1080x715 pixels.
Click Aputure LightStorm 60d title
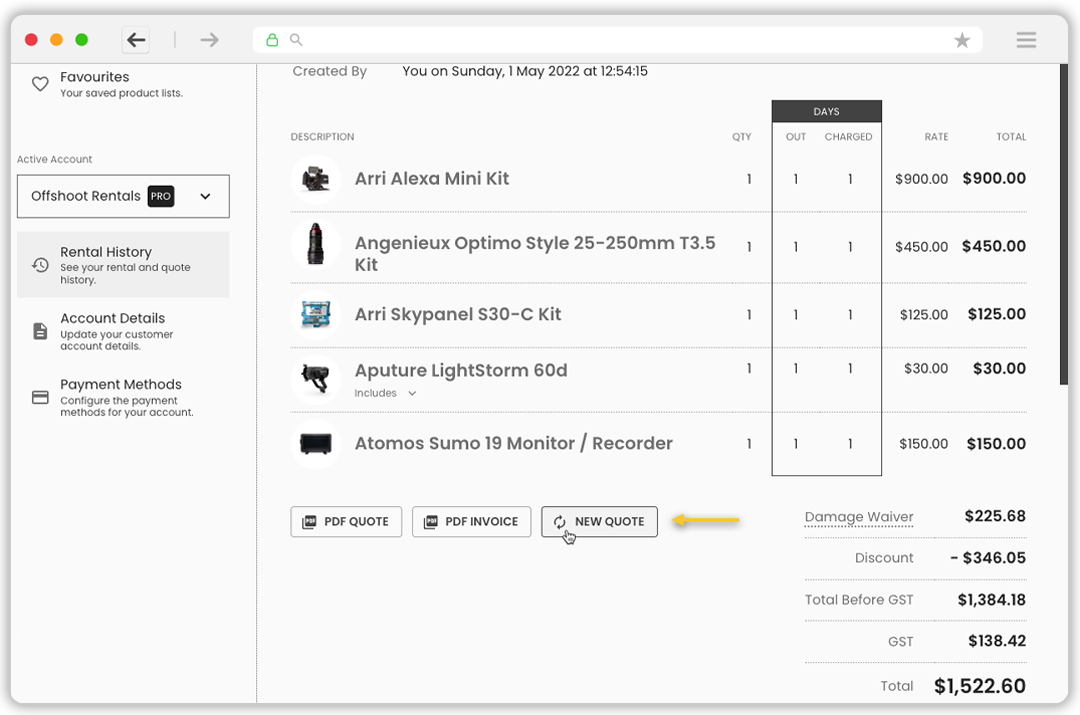coord(461,371)
